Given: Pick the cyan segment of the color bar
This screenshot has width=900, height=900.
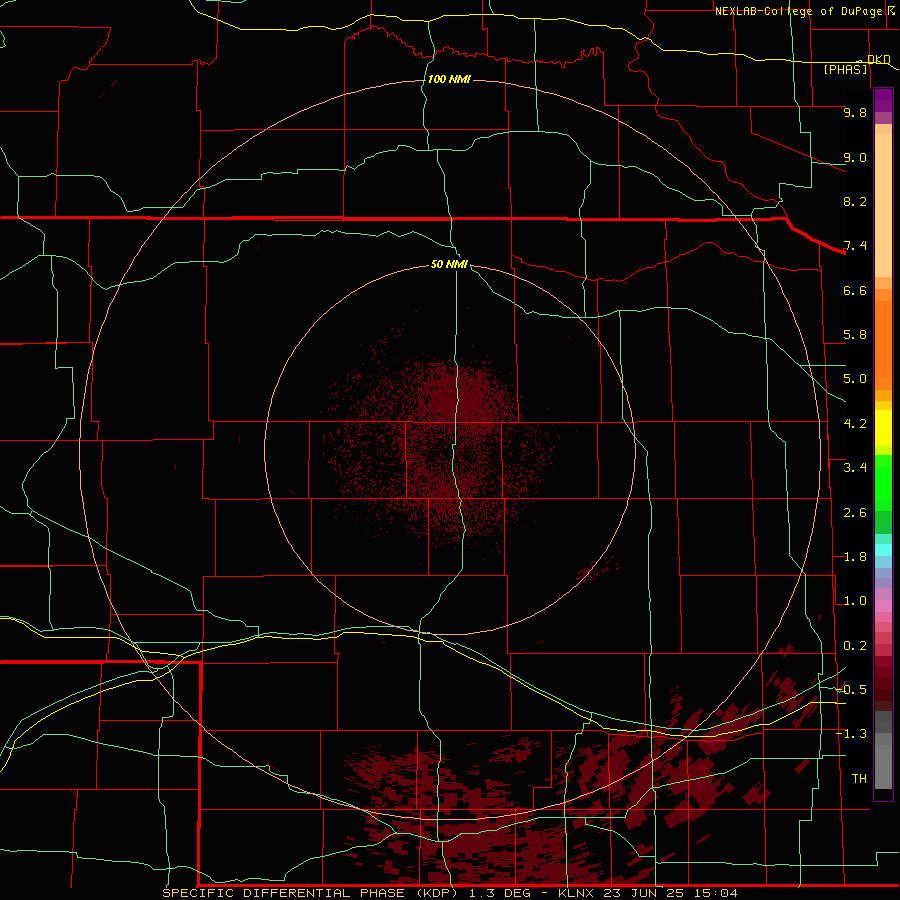Looking at the screenshot, I should 883,550.
